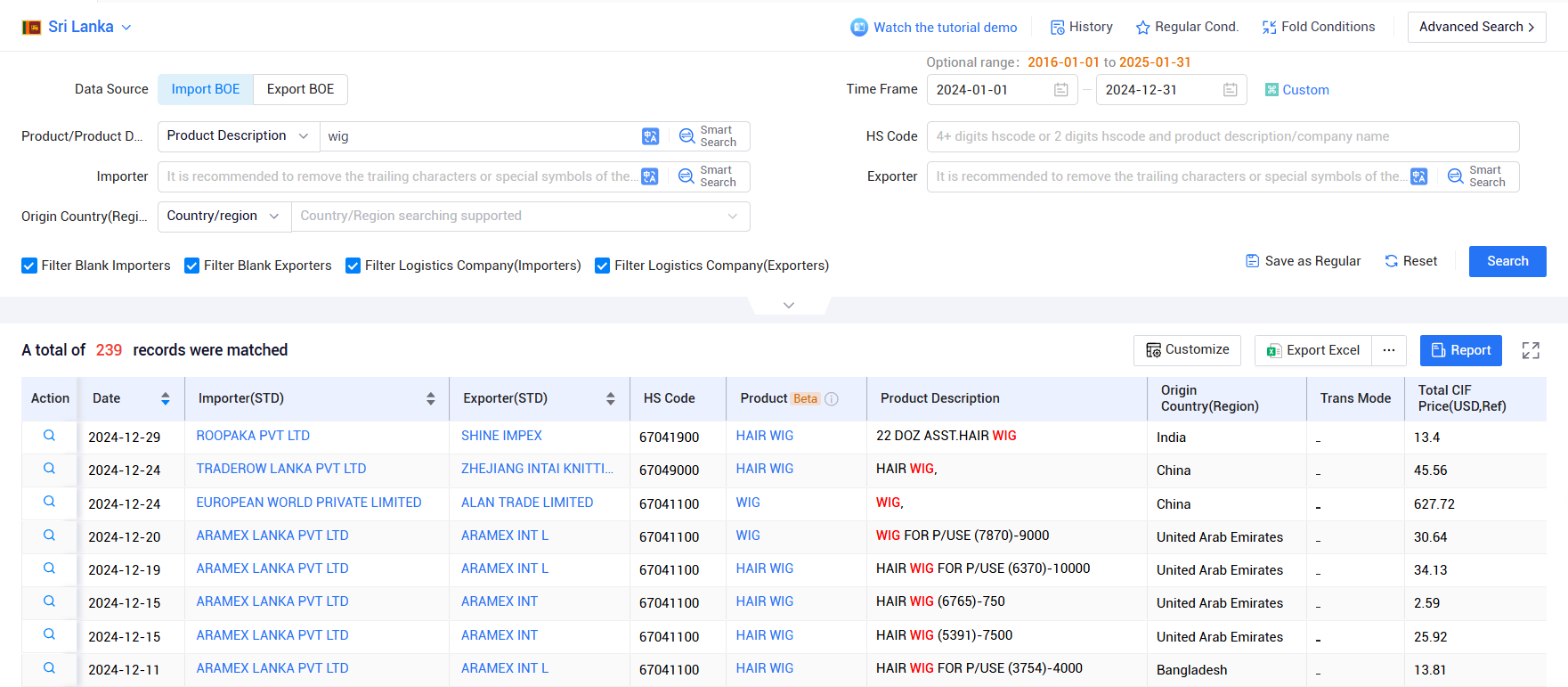Toggle the Filter Blank Exporters checkbox

tap(191, 266)
